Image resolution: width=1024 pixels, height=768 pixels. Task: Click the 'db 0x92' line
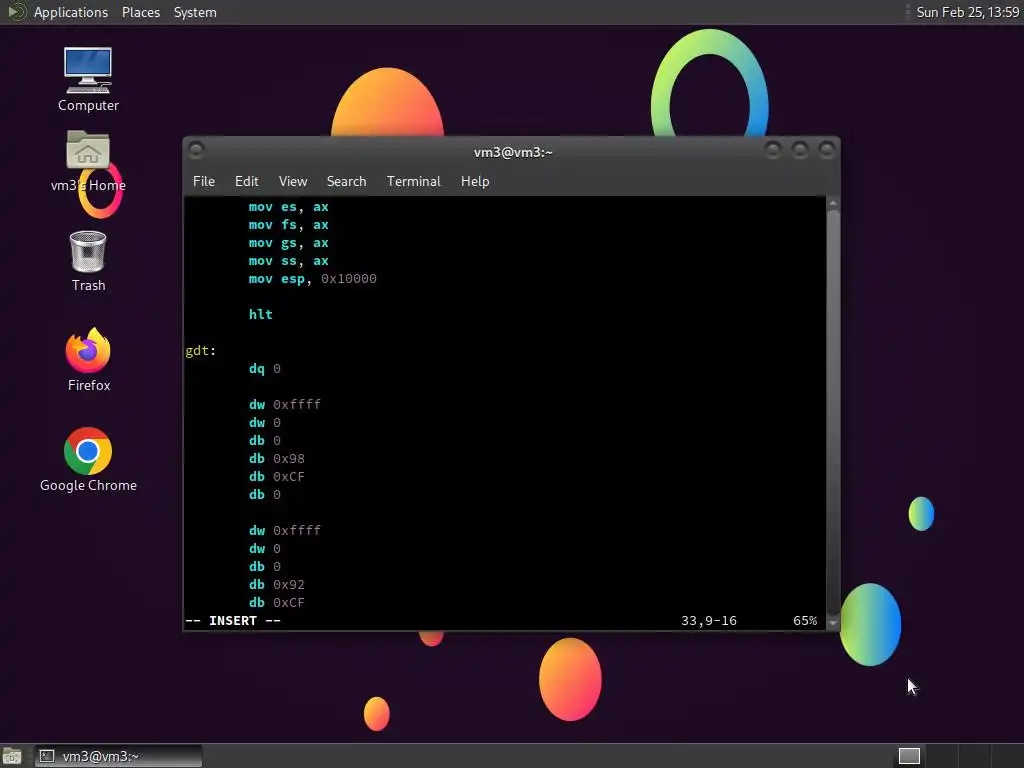[x=276, y=584]
